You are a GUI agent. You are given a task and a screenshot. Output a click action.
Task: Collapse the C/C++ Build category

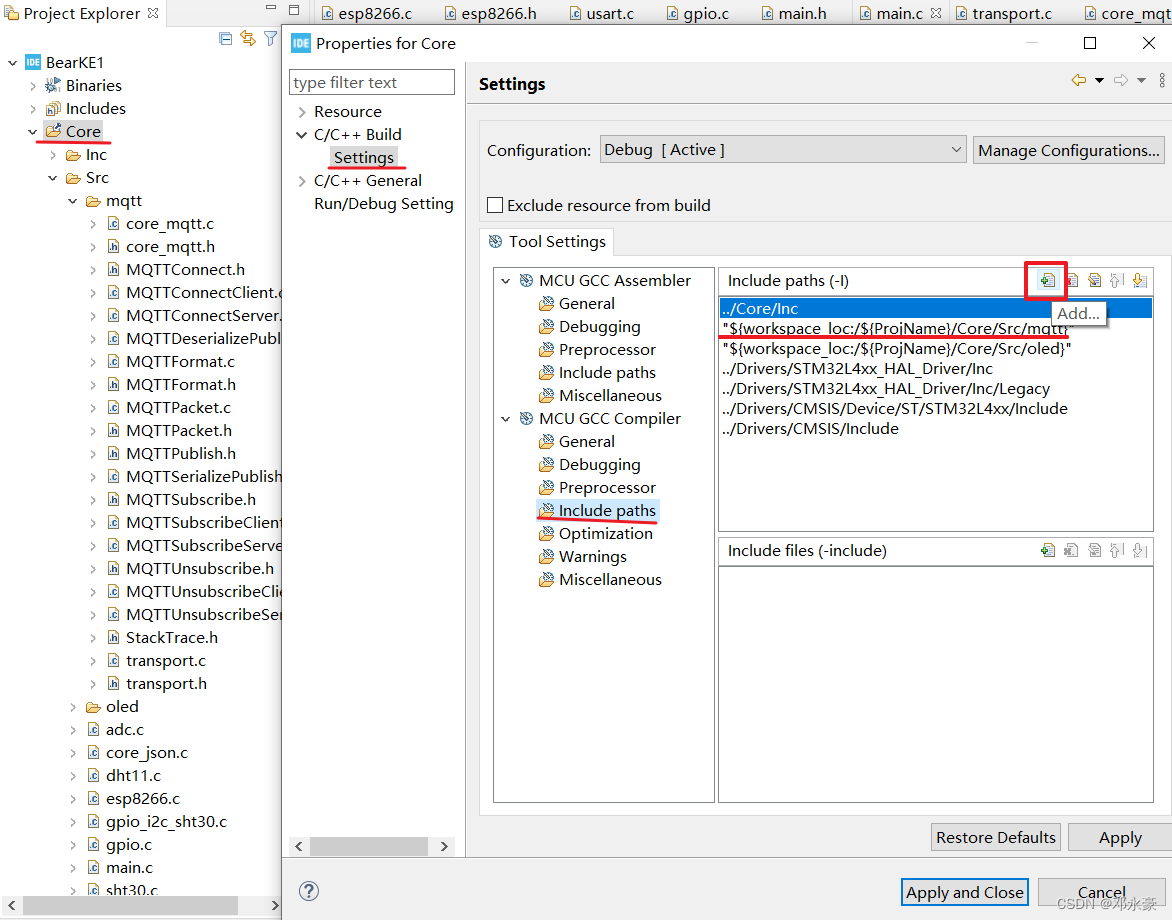(x=302, y=135)
